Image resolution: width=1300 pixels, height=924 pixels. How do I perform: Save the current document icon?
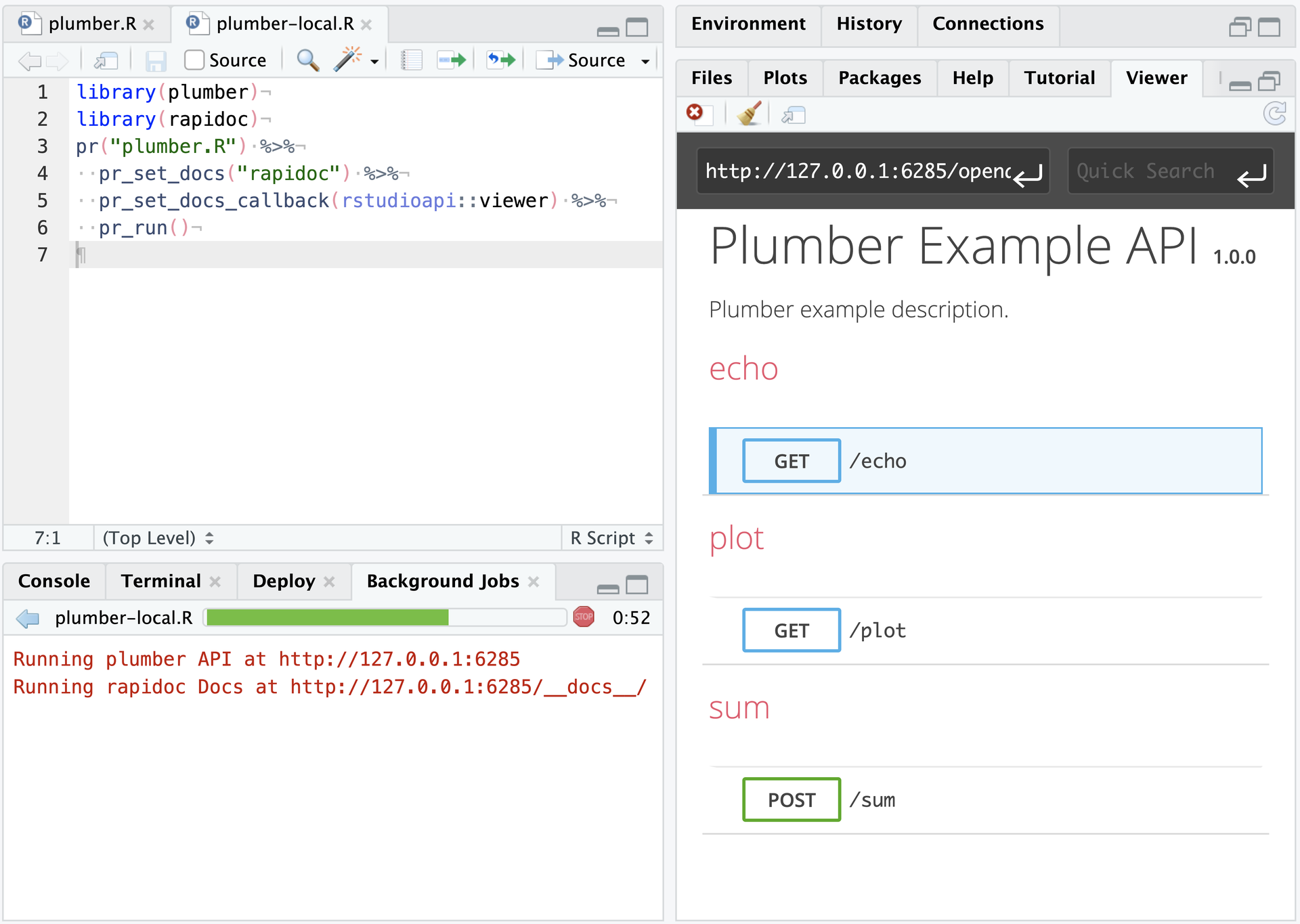click(x=156, y=61)
